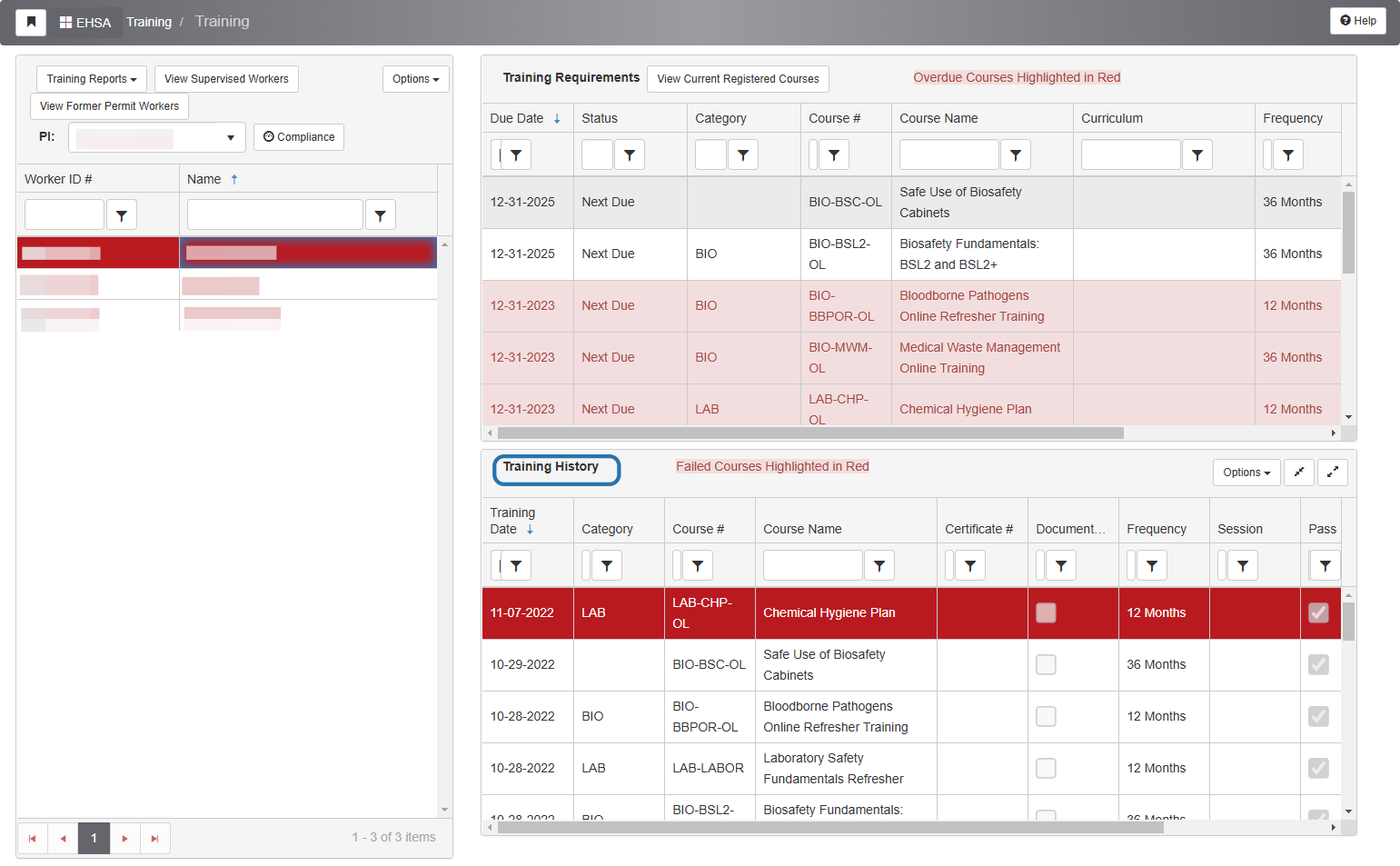
Task: Open the Help button
Action: pos(1358,21)
